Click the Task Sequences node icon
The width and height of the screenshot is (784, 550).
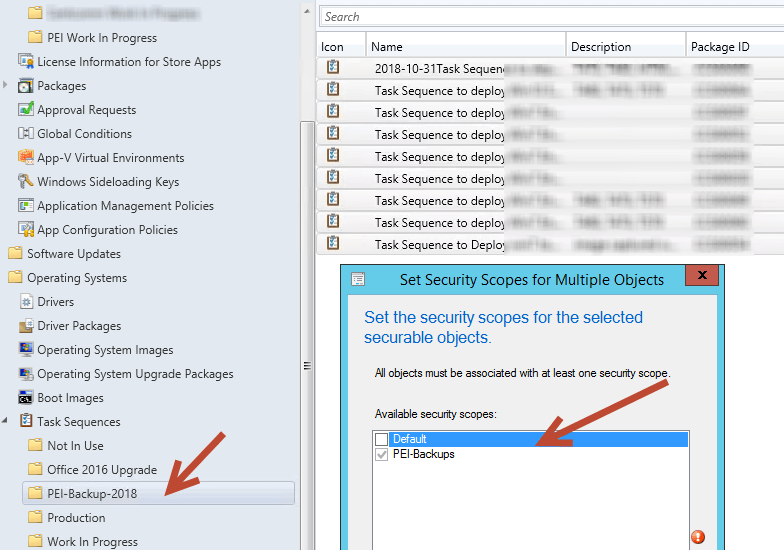[x=26, y=421]
